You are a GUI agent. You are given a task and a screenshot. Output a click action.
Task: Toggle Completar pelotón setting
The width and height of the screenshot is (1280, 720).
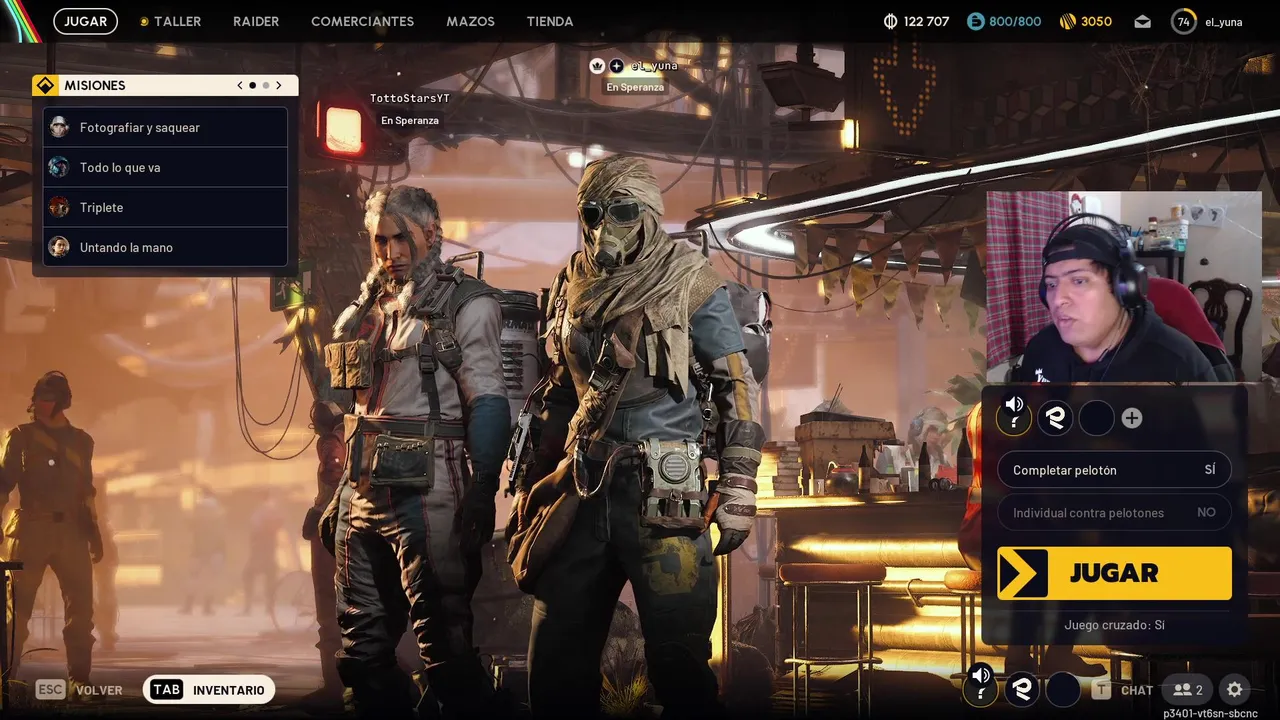coord(1114,470)
